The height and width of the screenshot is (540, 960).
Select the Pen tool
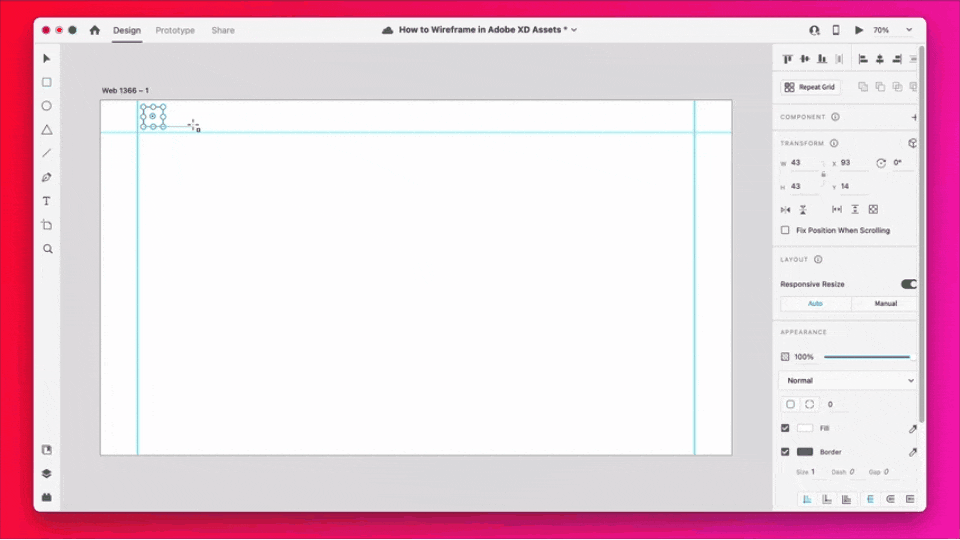click(47, 178)
